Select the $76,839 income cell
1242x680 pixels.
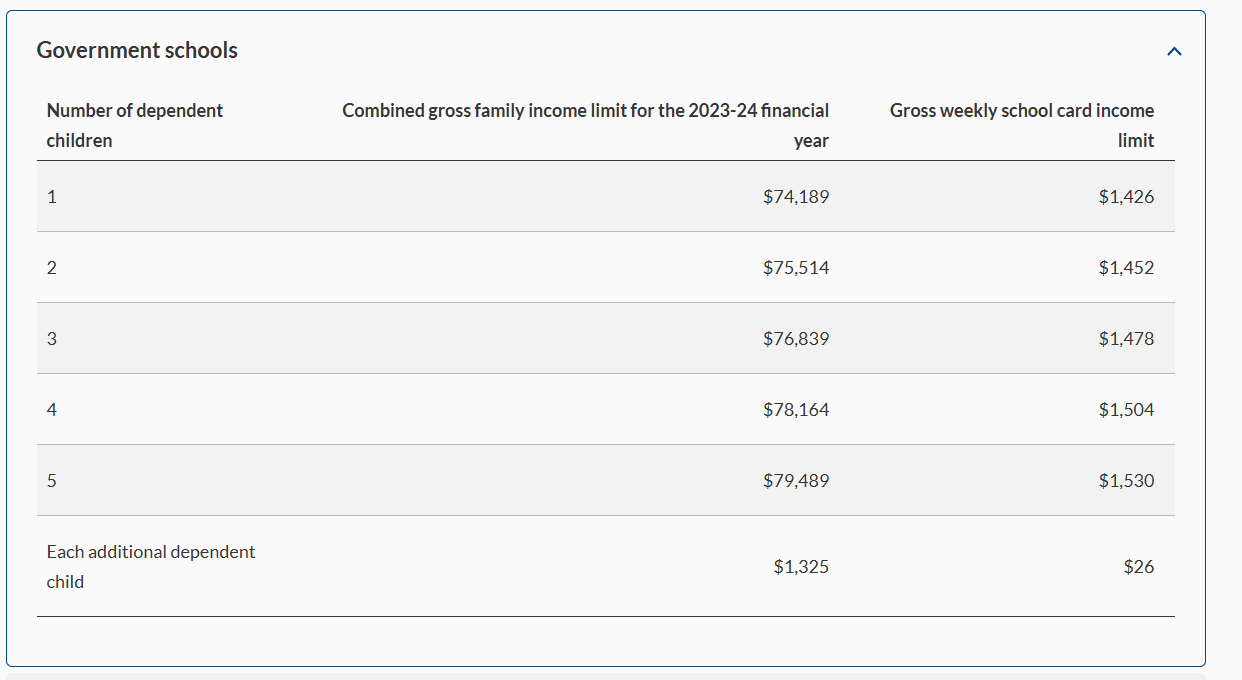click(796, 339)
